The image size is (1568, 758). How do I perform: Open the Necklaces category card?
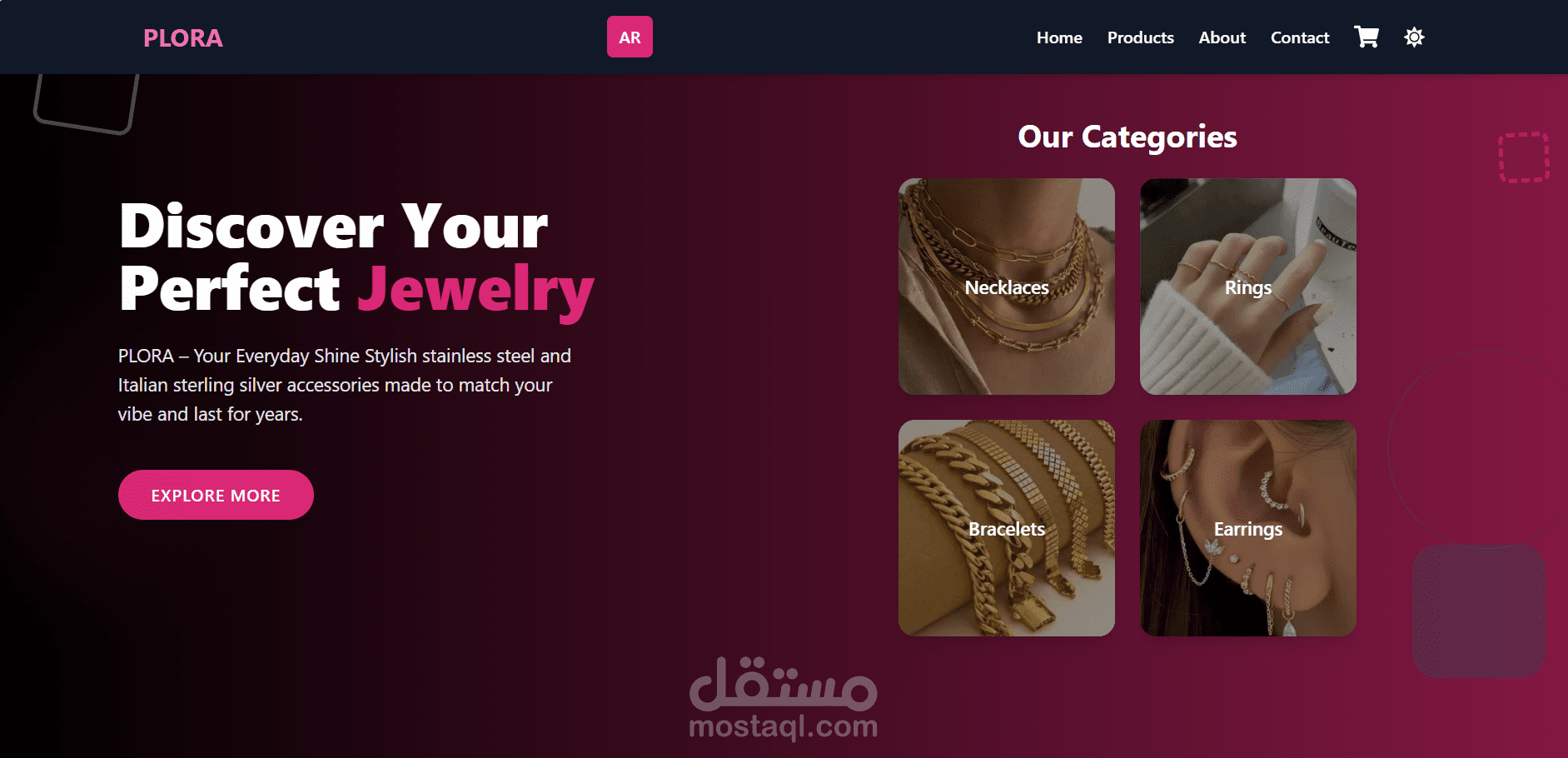click(x=1007, y=287)
